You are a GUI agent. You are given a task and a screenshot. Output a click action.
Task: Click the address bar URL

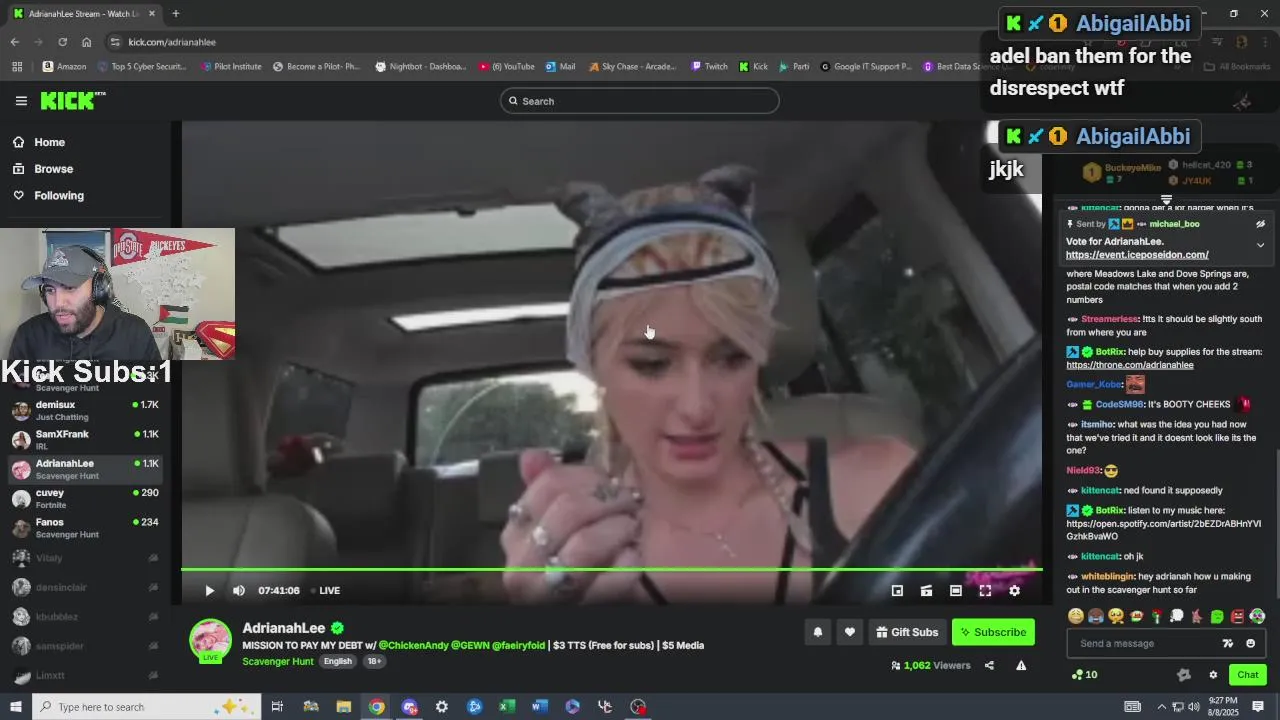click(172, 42)
